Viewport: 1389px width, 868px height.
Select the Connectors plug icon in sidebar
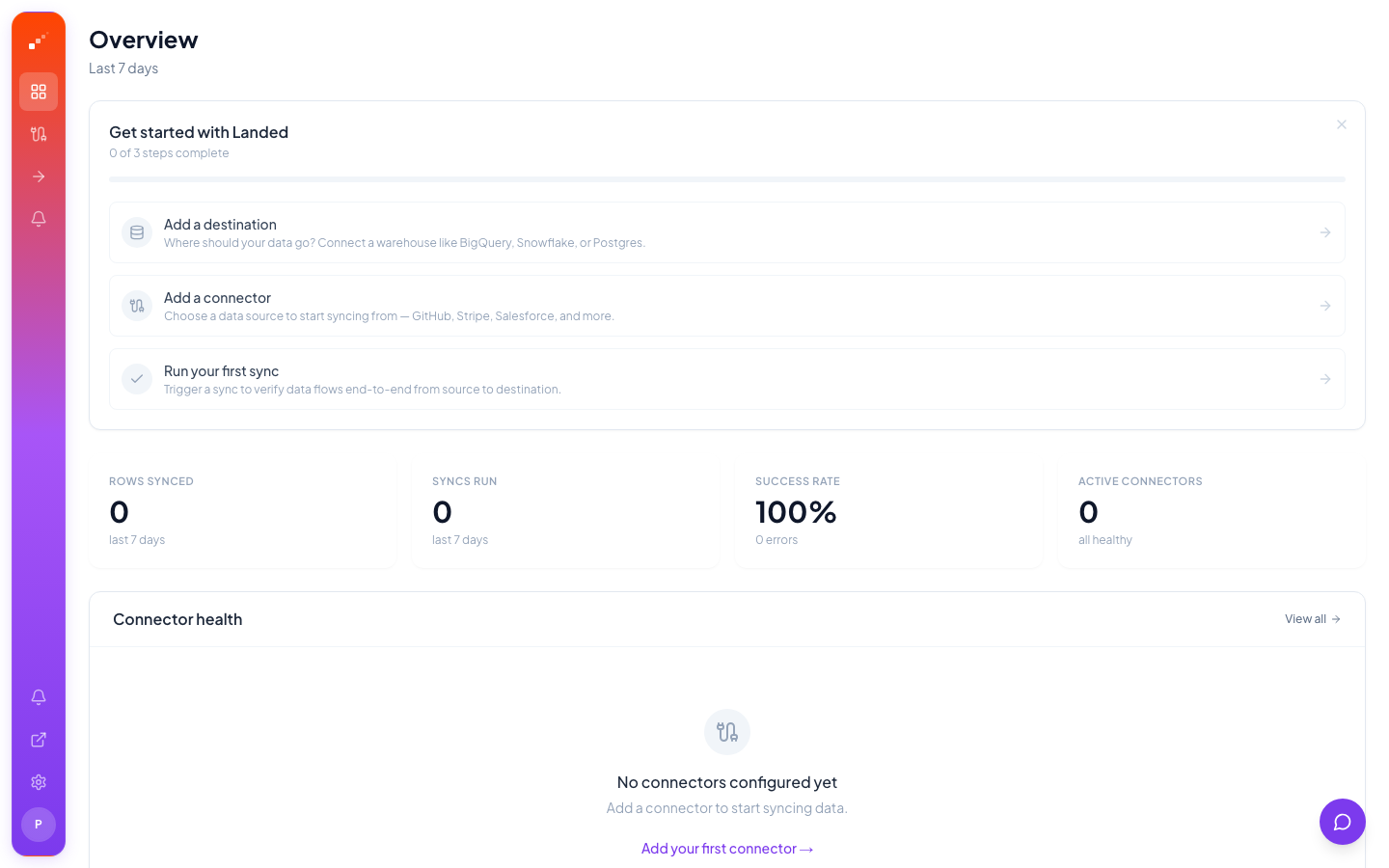[39, 134]
